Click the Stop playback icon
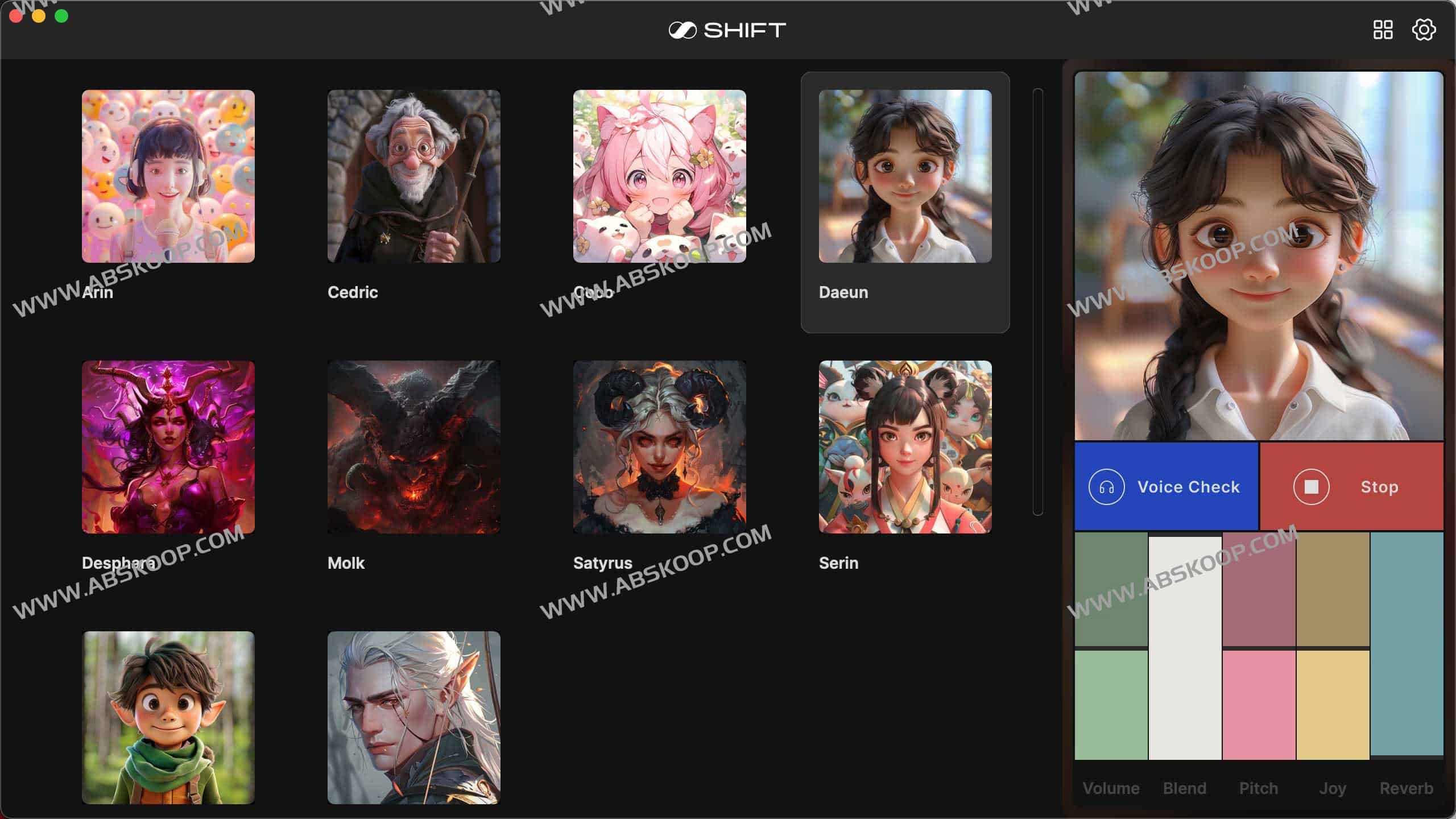Screen dimensions: 1456x819 point(1313,486)
